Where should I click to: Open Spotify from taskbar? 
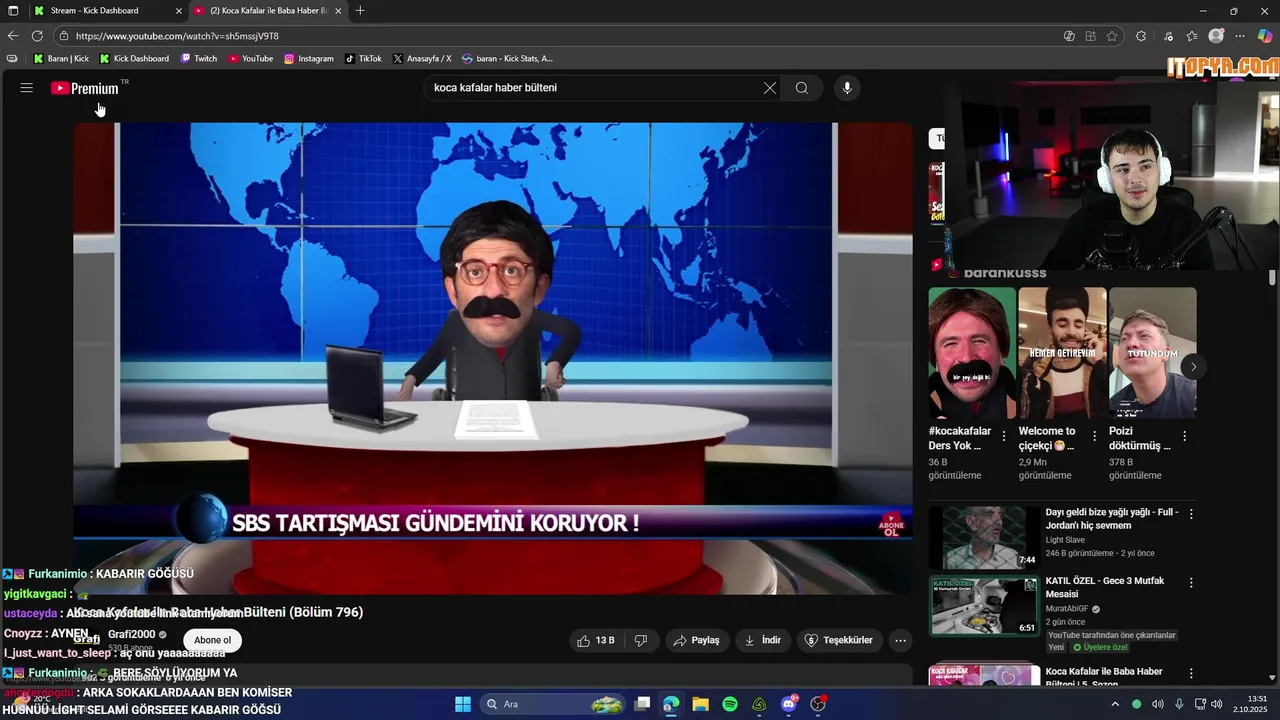[x=730, y=704]
